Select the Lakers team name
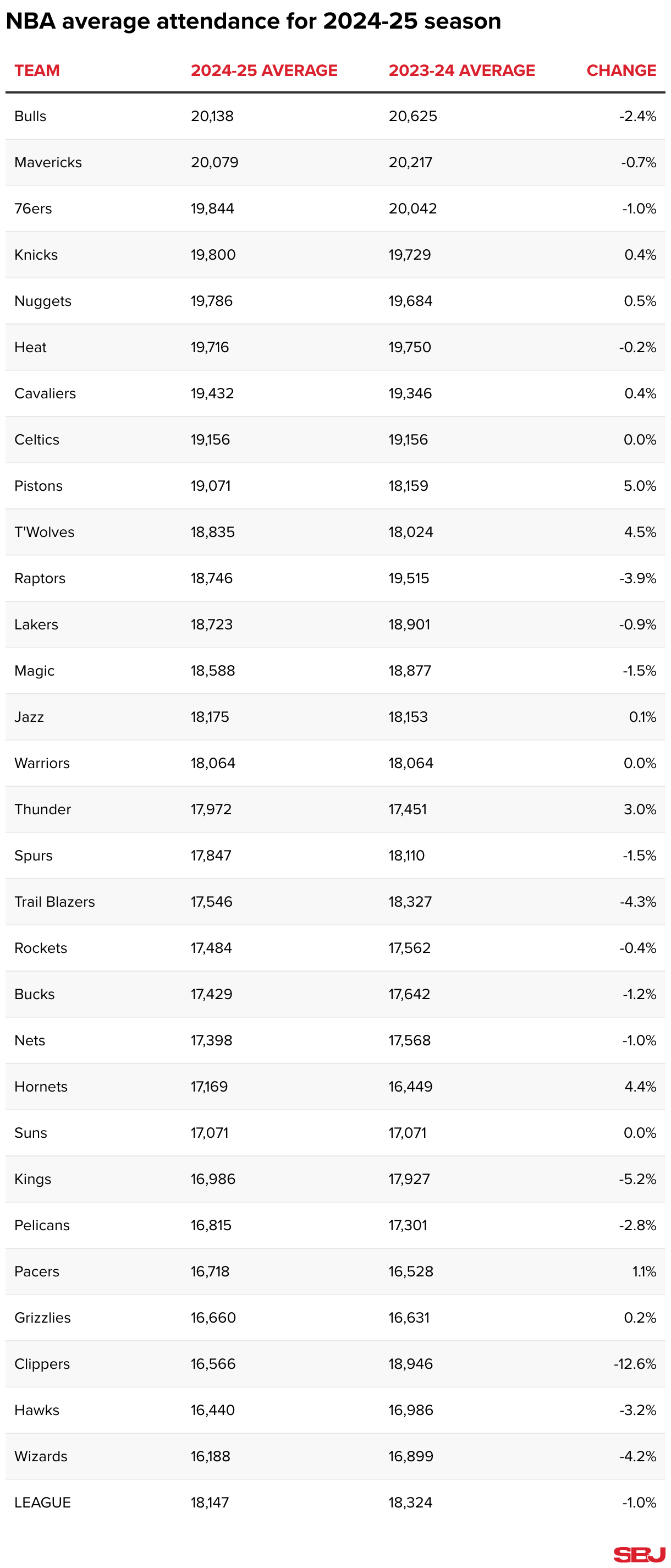This screenshot has width=671, height=1568. [x=36, y=624]
